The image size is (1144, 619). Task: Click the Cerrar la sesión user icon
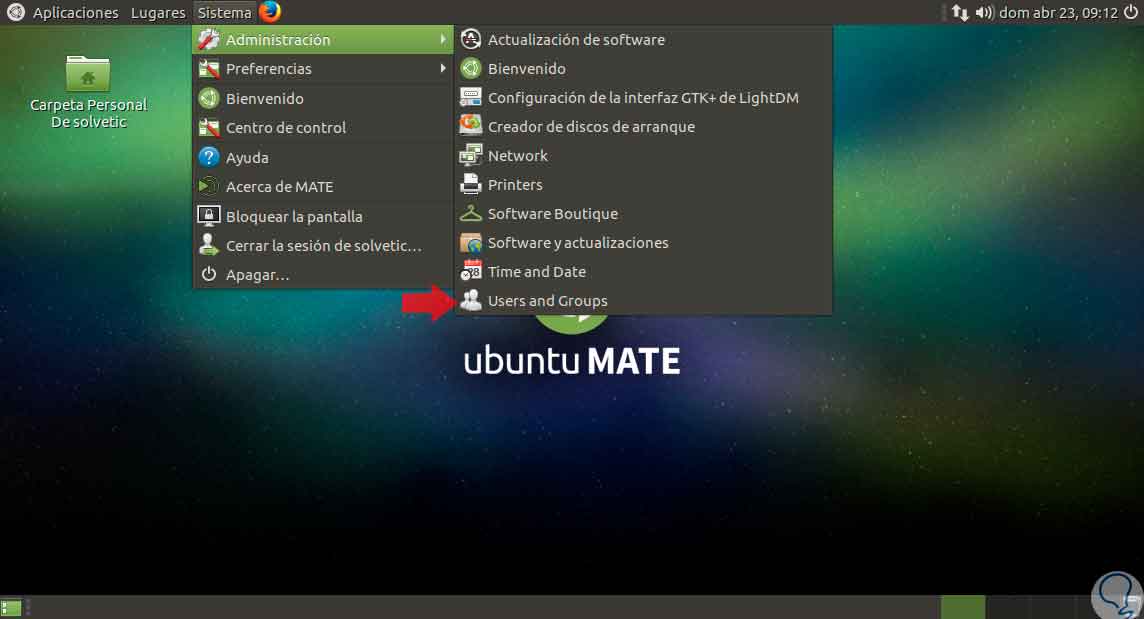[209, 245]
